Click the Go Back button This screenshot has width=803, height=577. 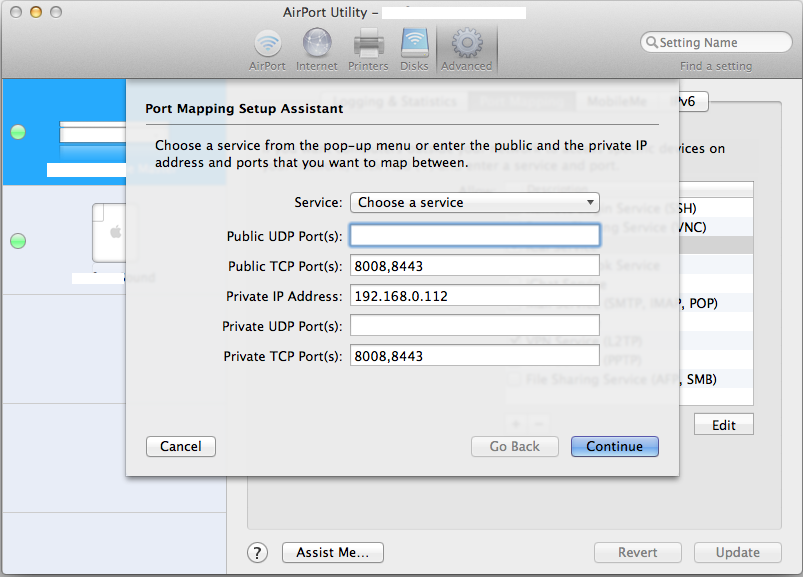(515, 446)
